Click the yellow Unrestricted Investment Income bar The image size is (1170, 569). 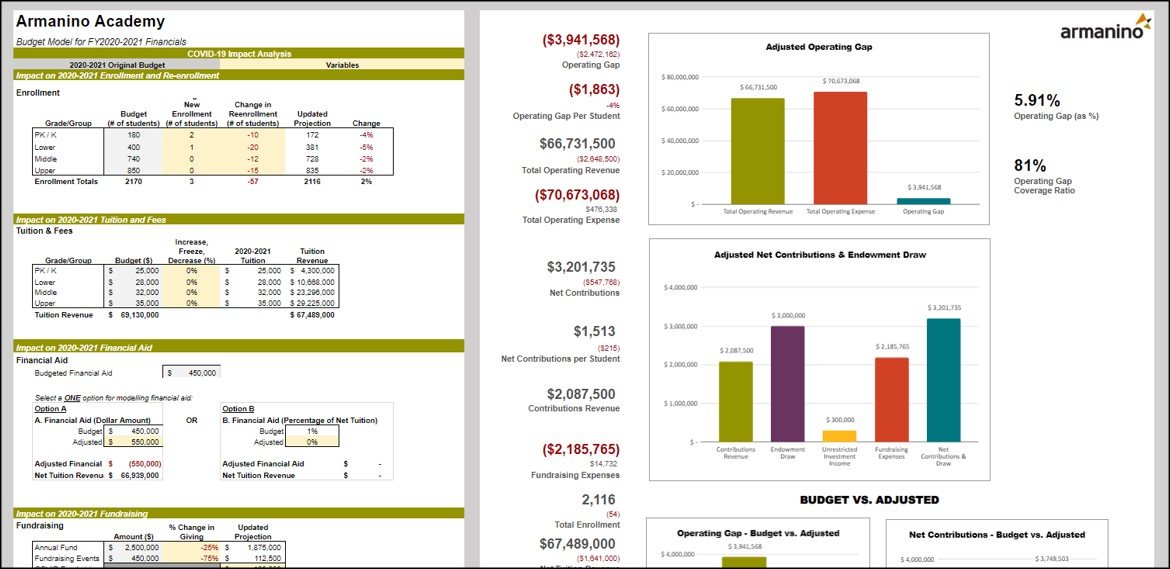(839, 436)
